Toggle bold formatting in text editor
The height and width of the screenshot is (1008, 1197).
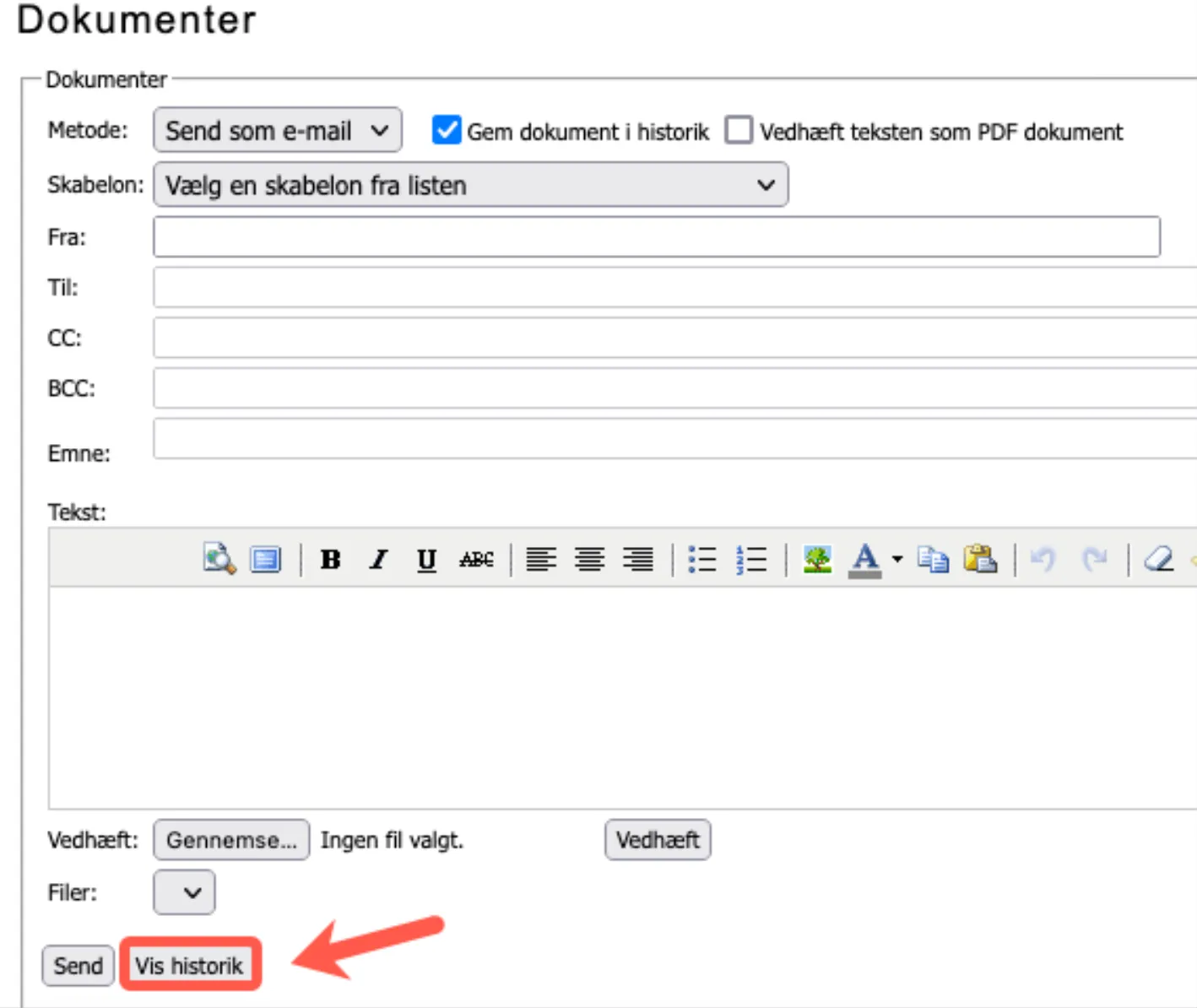(331, 559)
